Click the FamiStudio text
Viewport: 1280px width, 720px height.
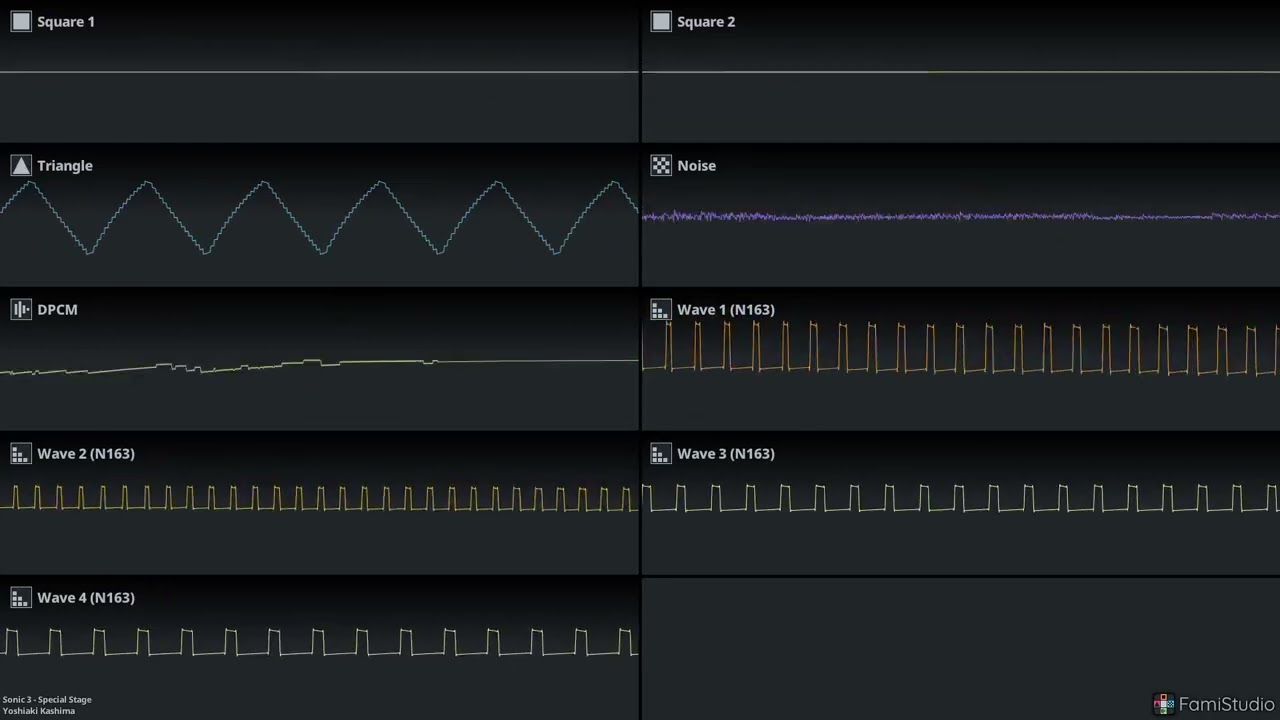click(x=1227, y=704)
